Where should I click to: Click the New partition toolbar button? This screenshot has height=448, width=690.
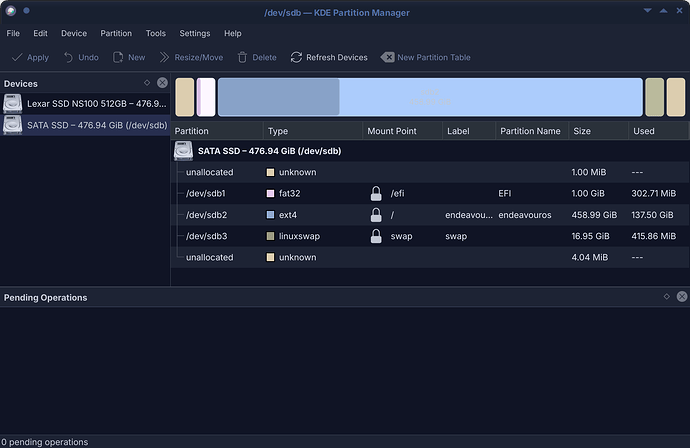(129, 57)
